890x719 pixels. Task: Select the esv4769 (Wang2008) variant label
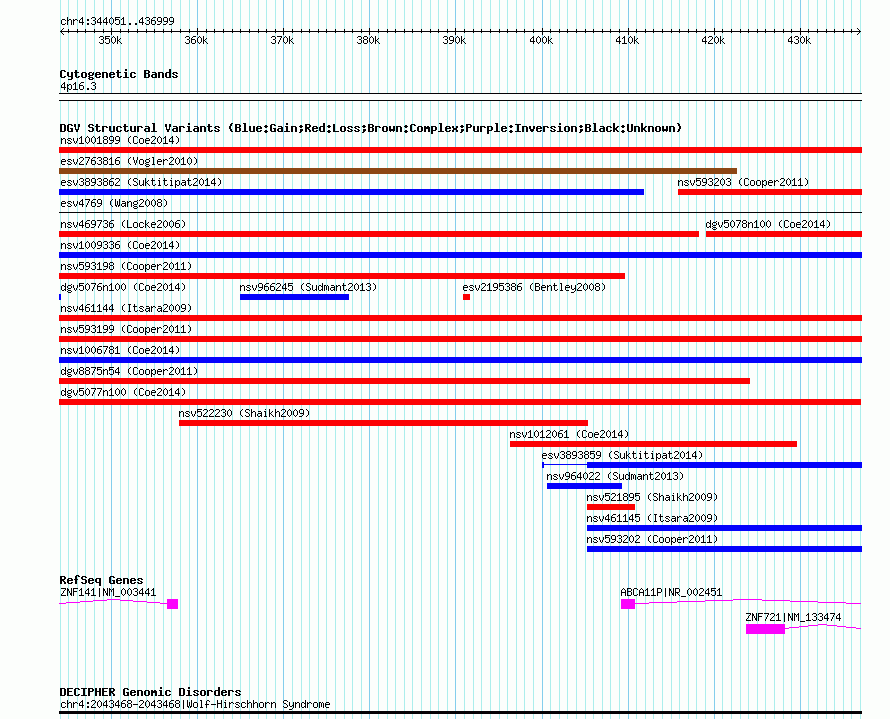(114, 203)
